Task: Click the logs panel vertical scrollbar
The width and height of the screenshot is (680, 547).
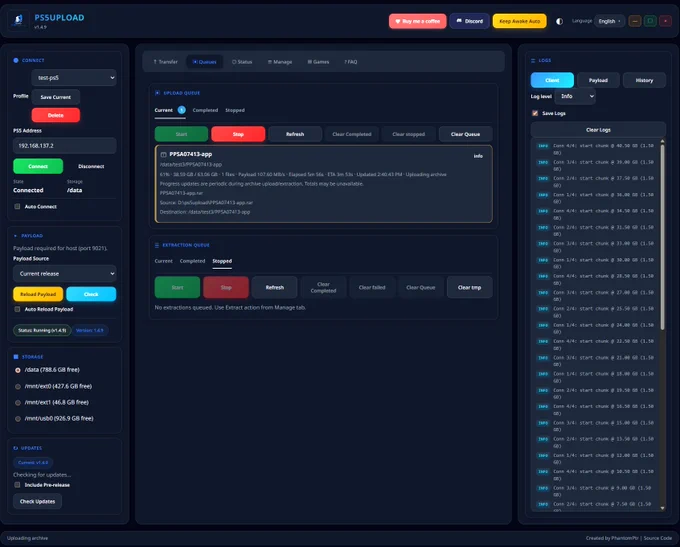Action: [662, 236]
